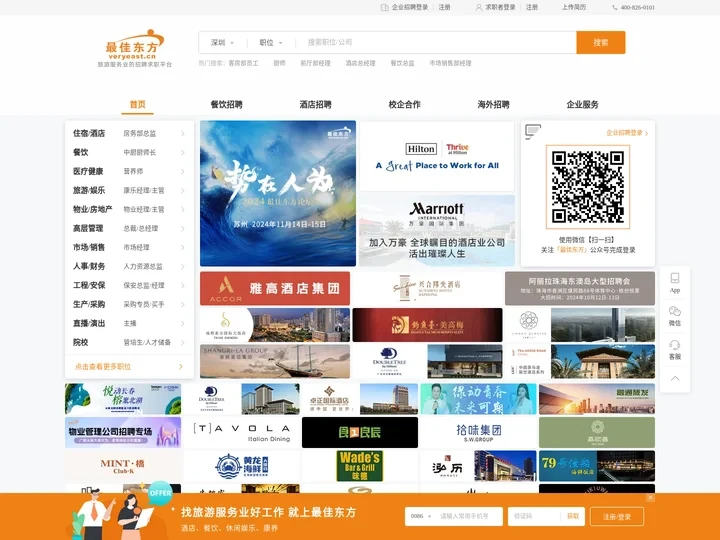Click the orange 搜索 search button
Image resolution: width=720 pixels, height=540 pixels.
(x=601, y=42)
